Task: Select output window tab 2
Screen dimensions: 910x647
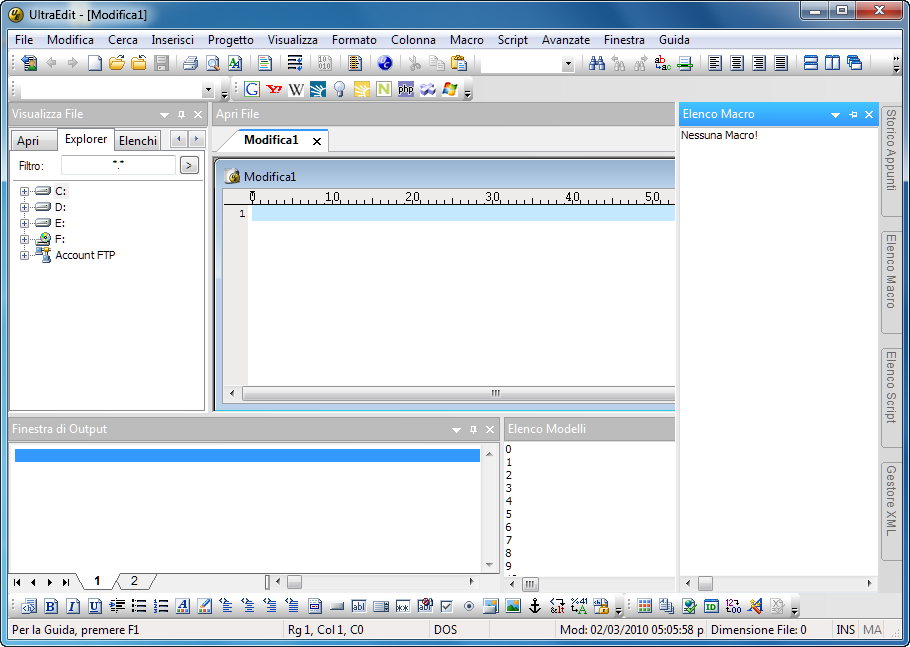Action: tap(134, 581)
